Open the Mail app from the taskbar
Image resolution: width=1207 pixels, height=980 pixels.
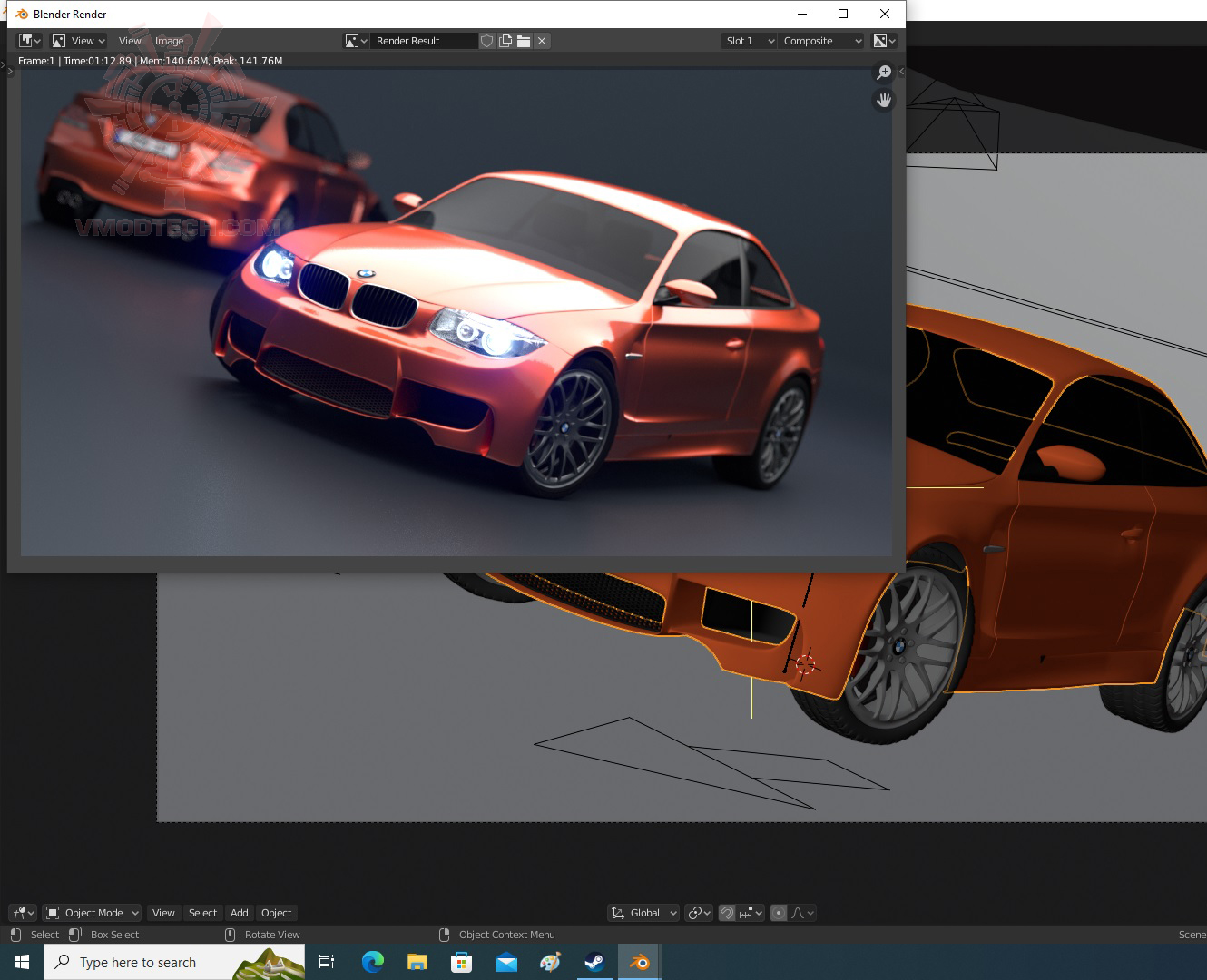tap(505, 962)
